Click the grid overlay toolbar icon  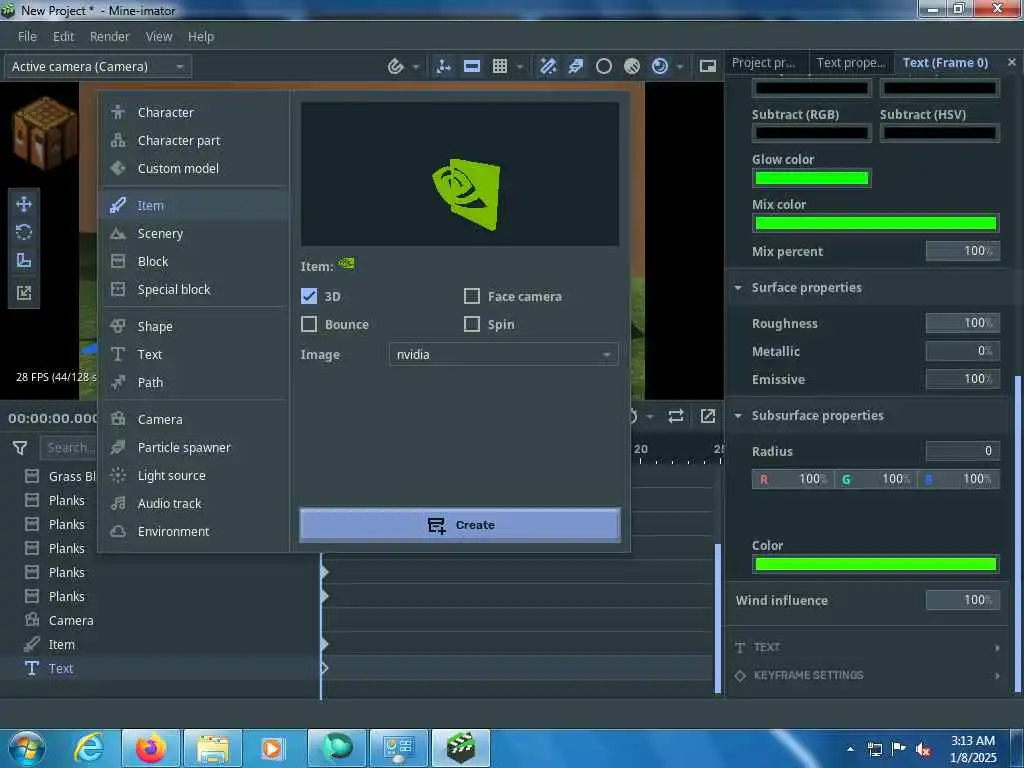point(500,66)
